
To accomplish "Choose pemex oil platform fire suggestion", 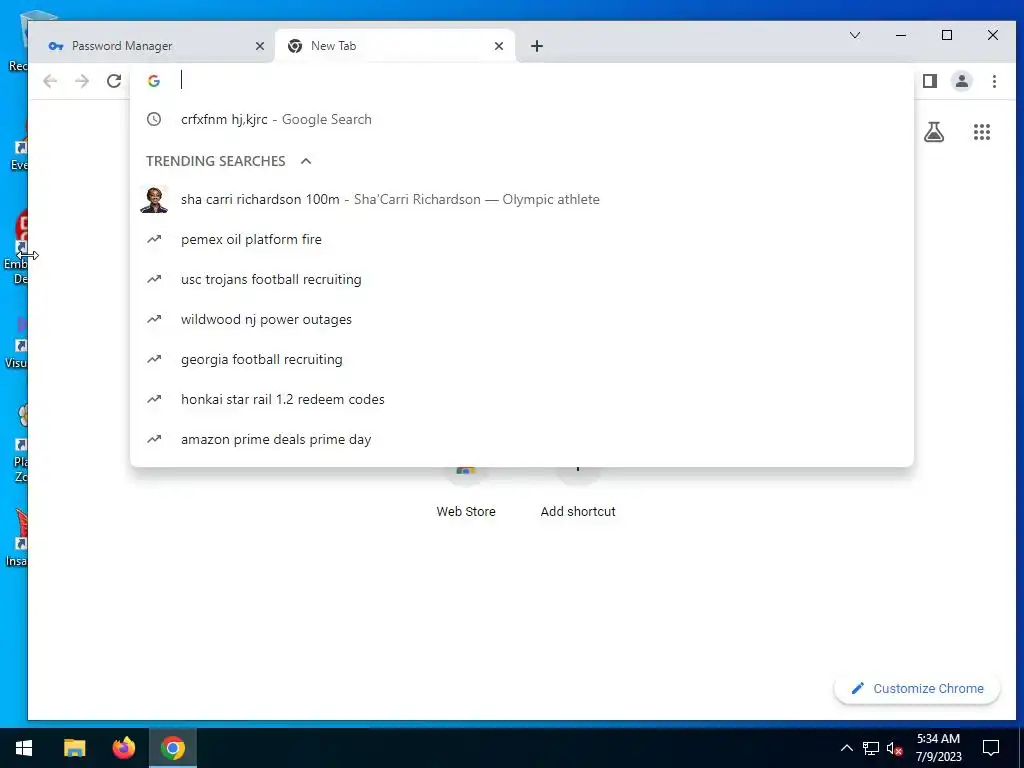I will pos(522,240).
